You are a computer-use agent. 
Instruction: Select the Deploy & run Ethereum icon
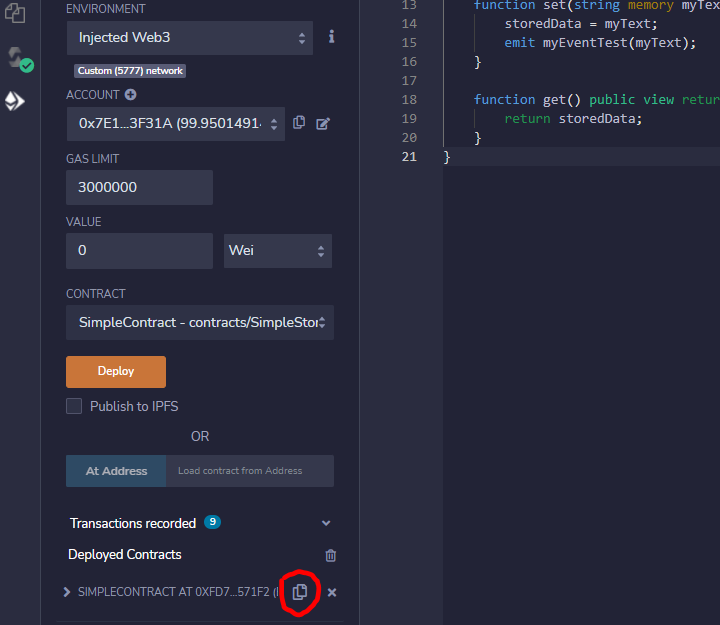(15, 101)
